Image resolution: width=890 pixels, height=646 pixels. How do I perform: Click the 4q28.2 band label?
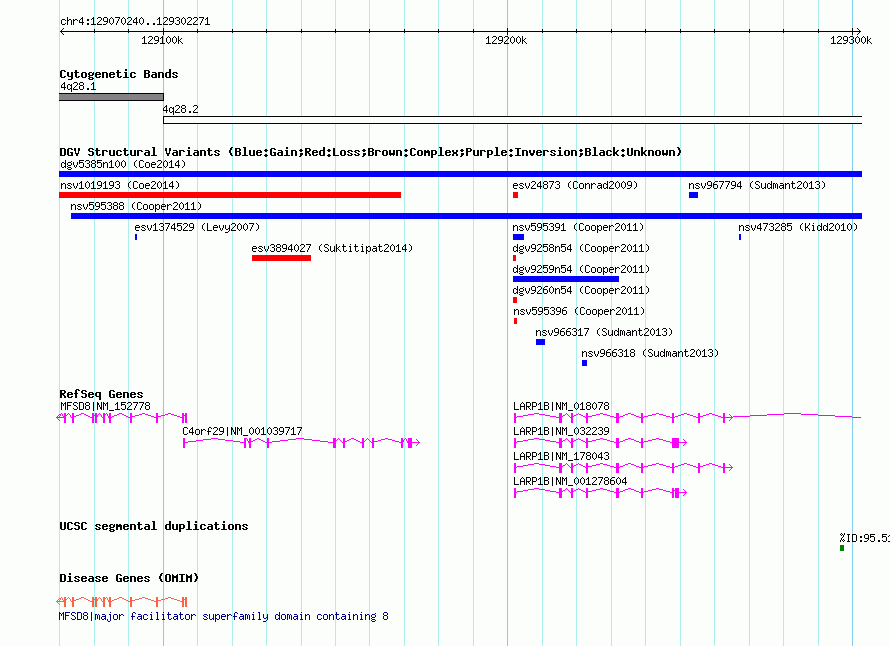(x=180, y=109)
